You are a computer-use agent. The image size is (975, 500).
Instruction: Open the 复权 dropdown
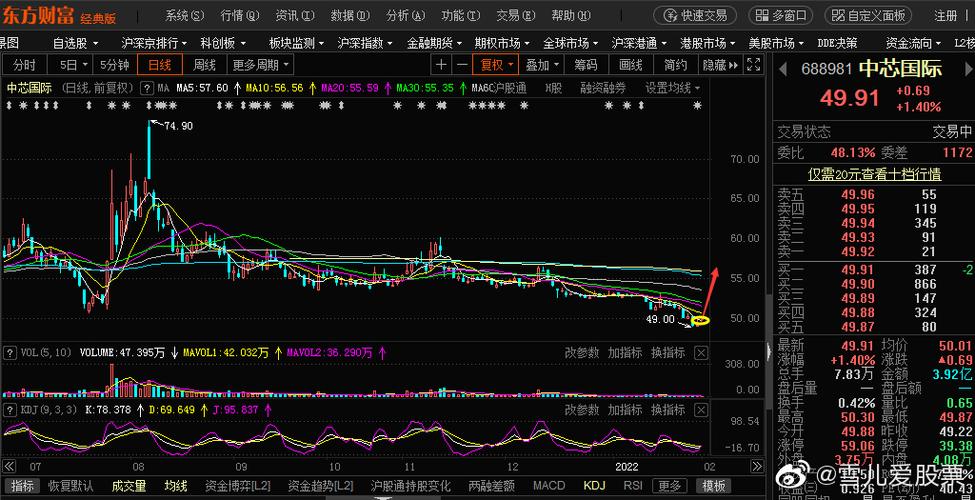click(496, 64)
